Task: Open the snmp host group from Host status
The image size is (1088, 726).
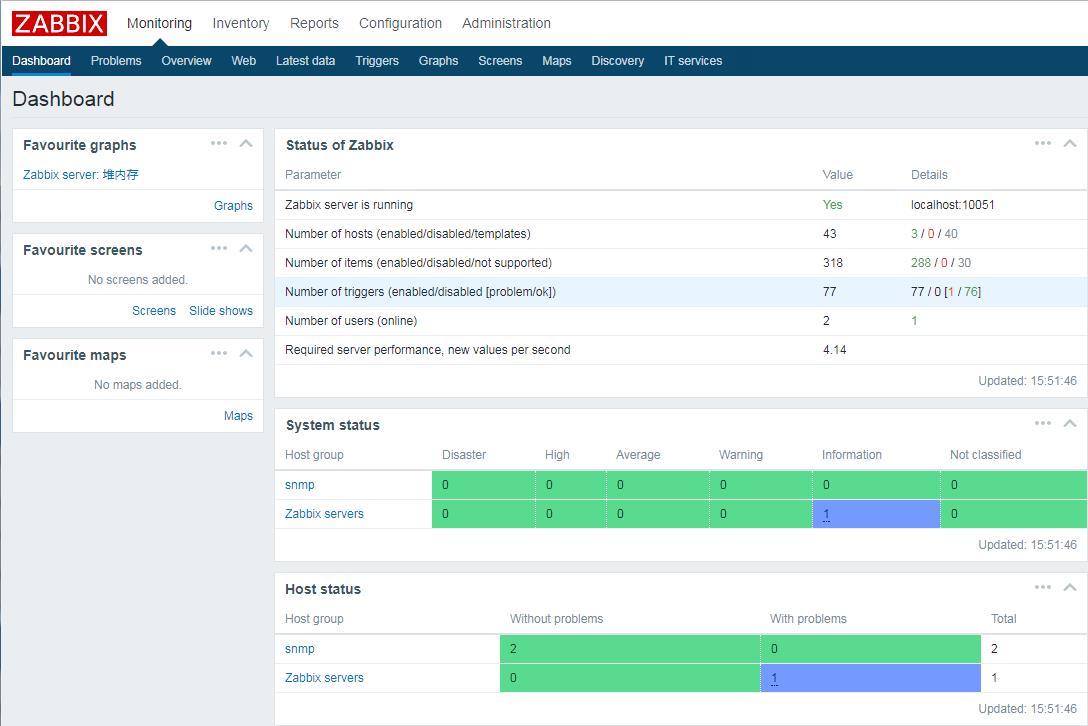Action: [299, 648]
